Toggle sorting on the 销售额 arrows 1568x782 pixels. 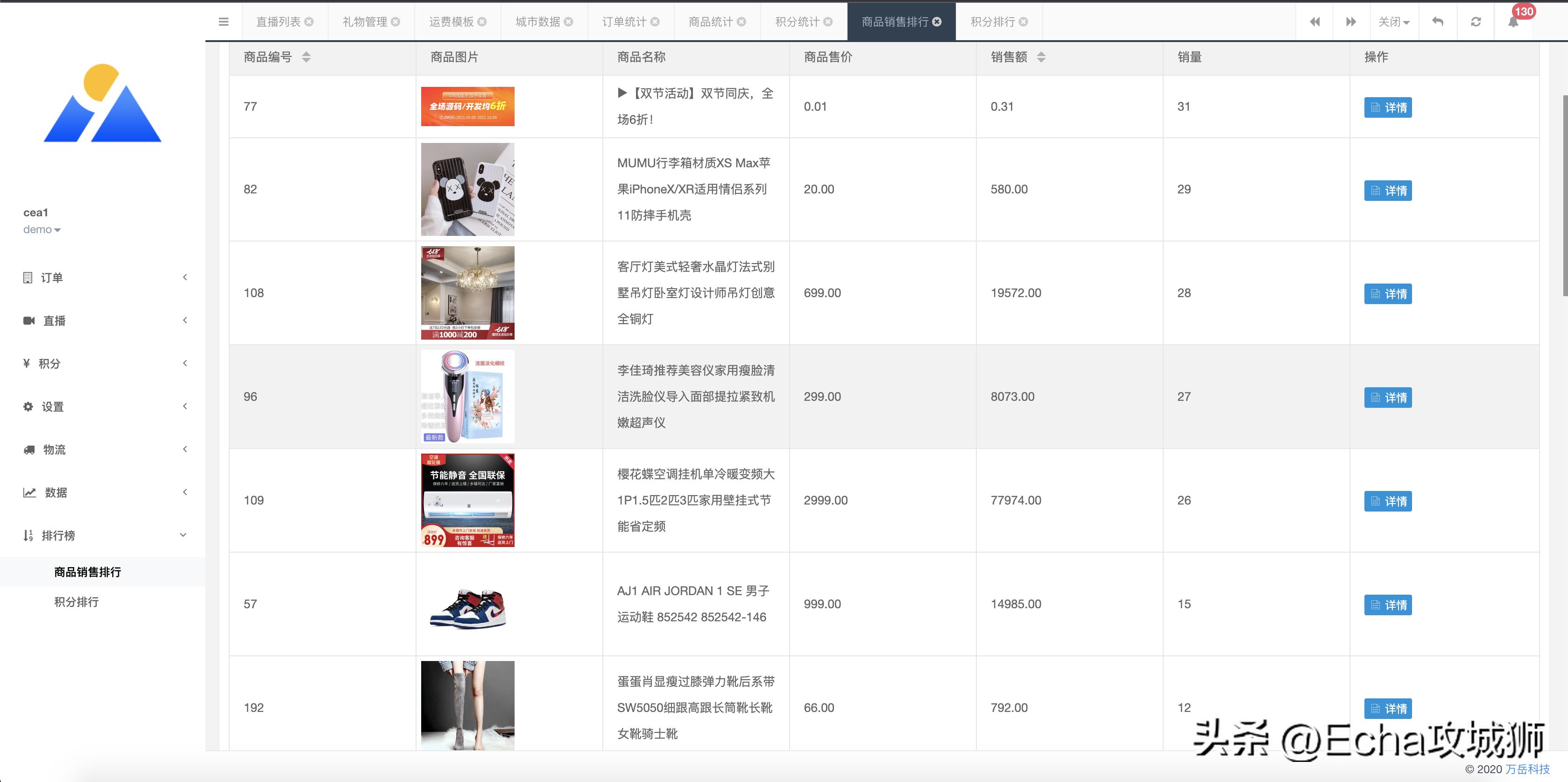(1041, 57)
